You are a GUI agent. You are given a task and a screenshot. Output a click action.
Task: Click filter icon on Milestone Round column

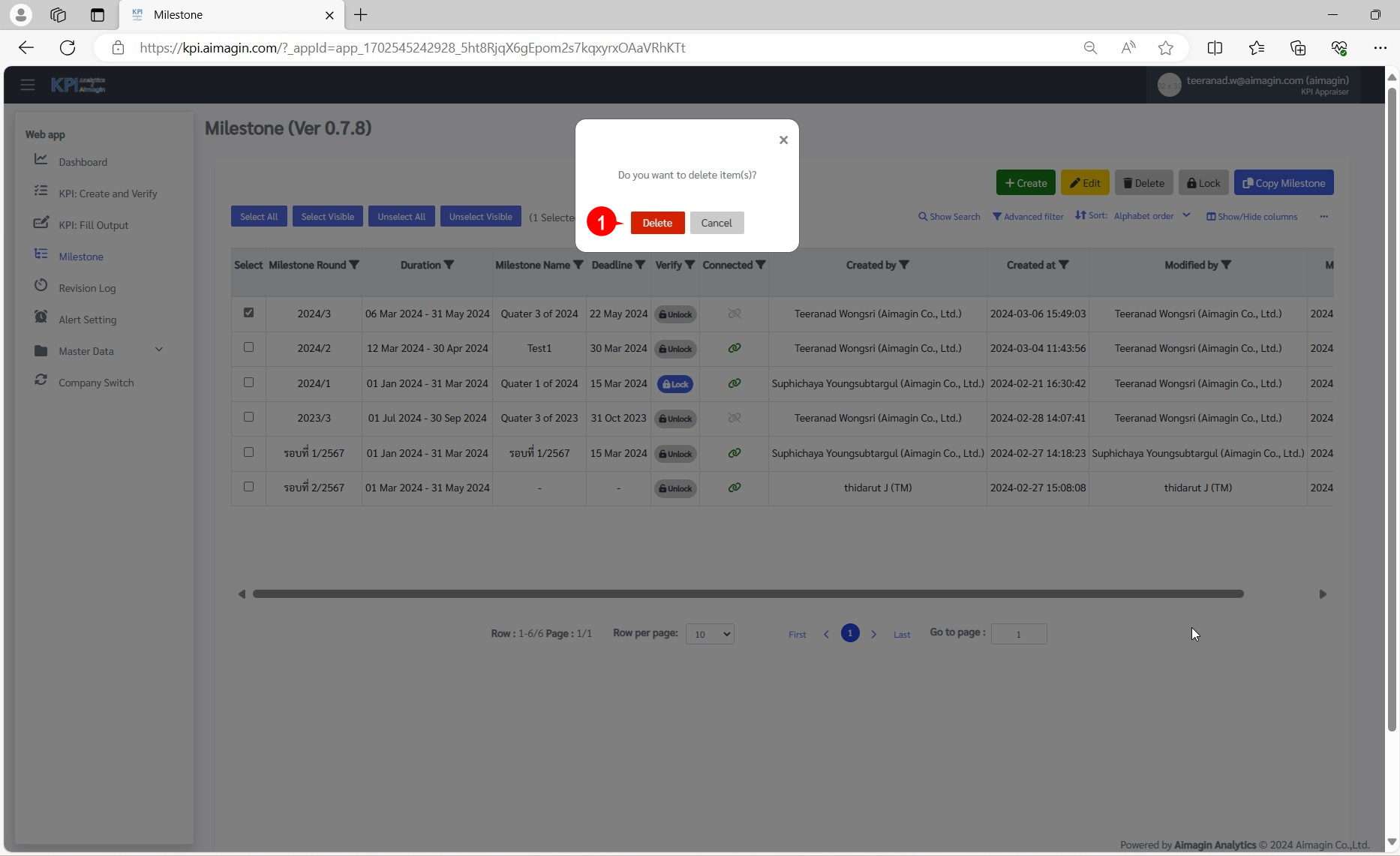point(354,265)
